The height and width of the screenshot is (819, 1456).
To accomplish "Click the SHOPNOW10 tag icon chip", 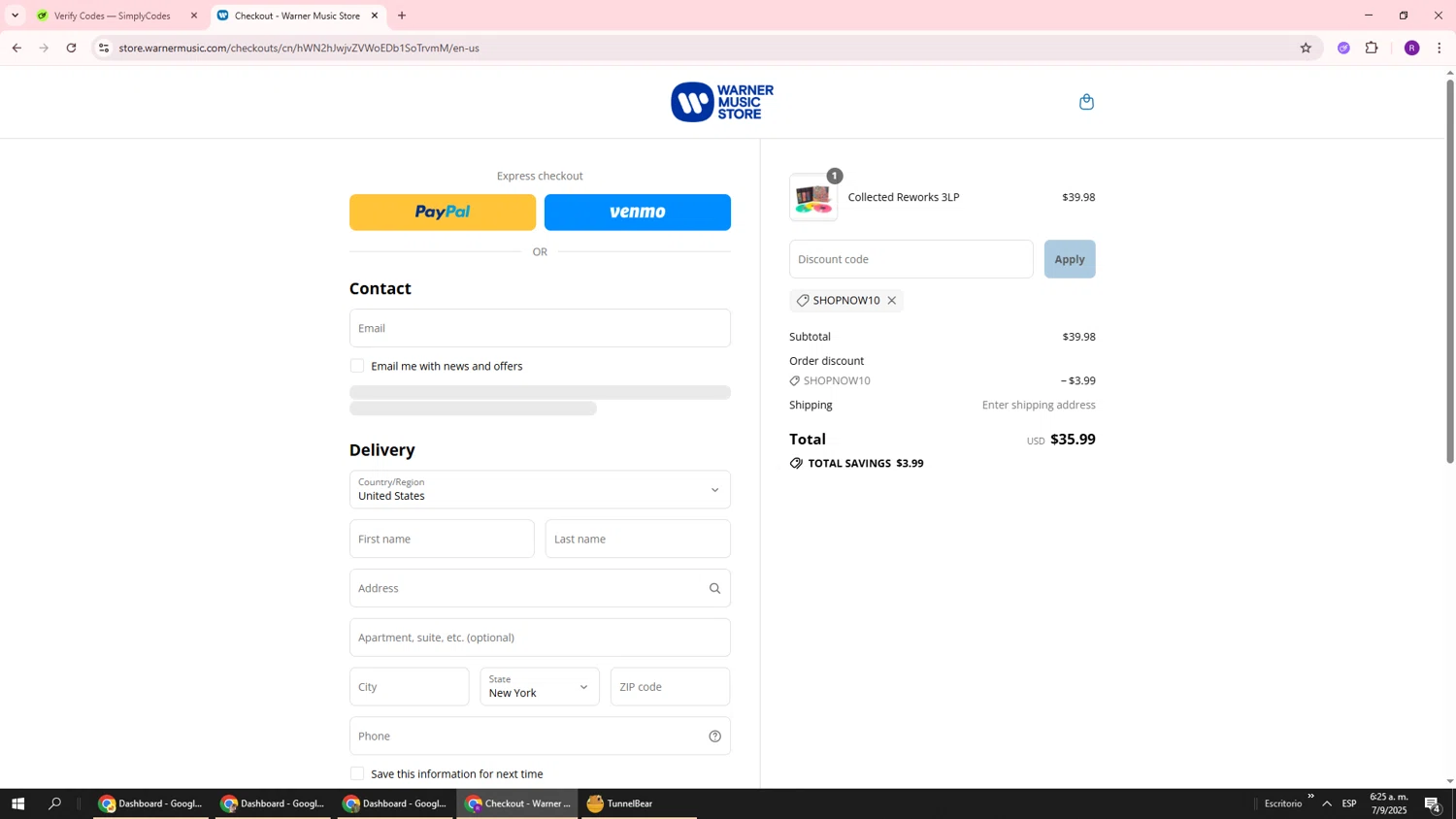I will coord(802,301).
